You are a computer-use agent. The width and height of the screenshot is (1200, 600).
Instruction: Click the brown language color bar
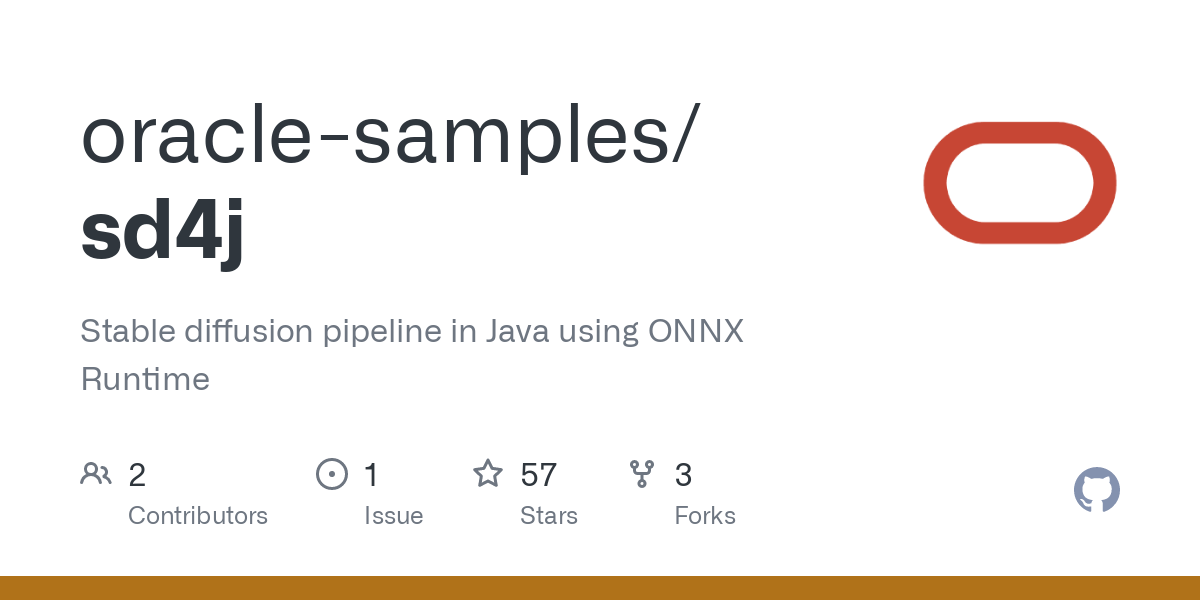[600, 588]
